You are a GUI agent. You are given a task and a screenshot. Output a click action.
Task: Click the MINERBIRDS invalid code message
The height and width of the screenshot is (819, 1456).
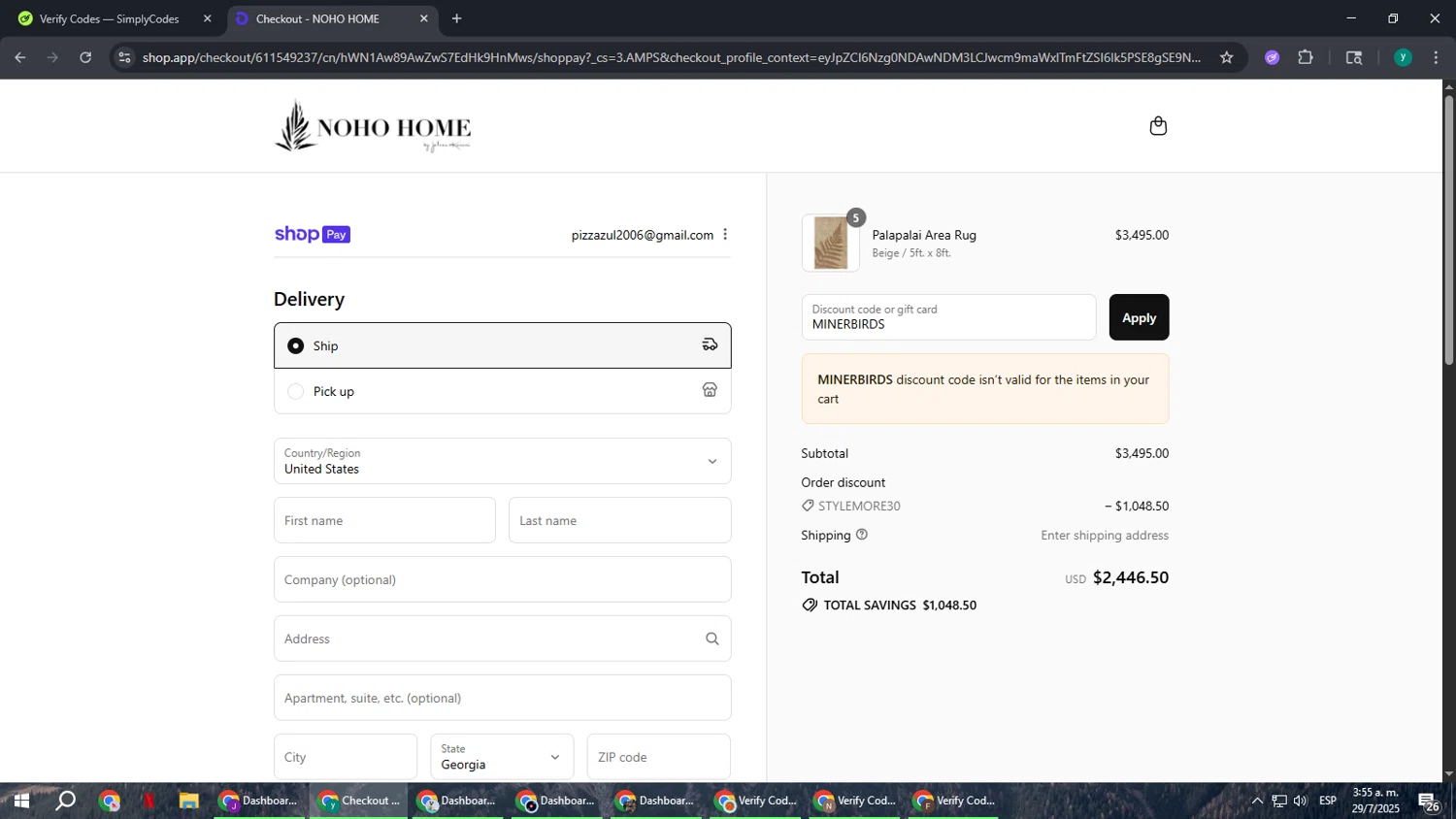(x=985, y=388)
